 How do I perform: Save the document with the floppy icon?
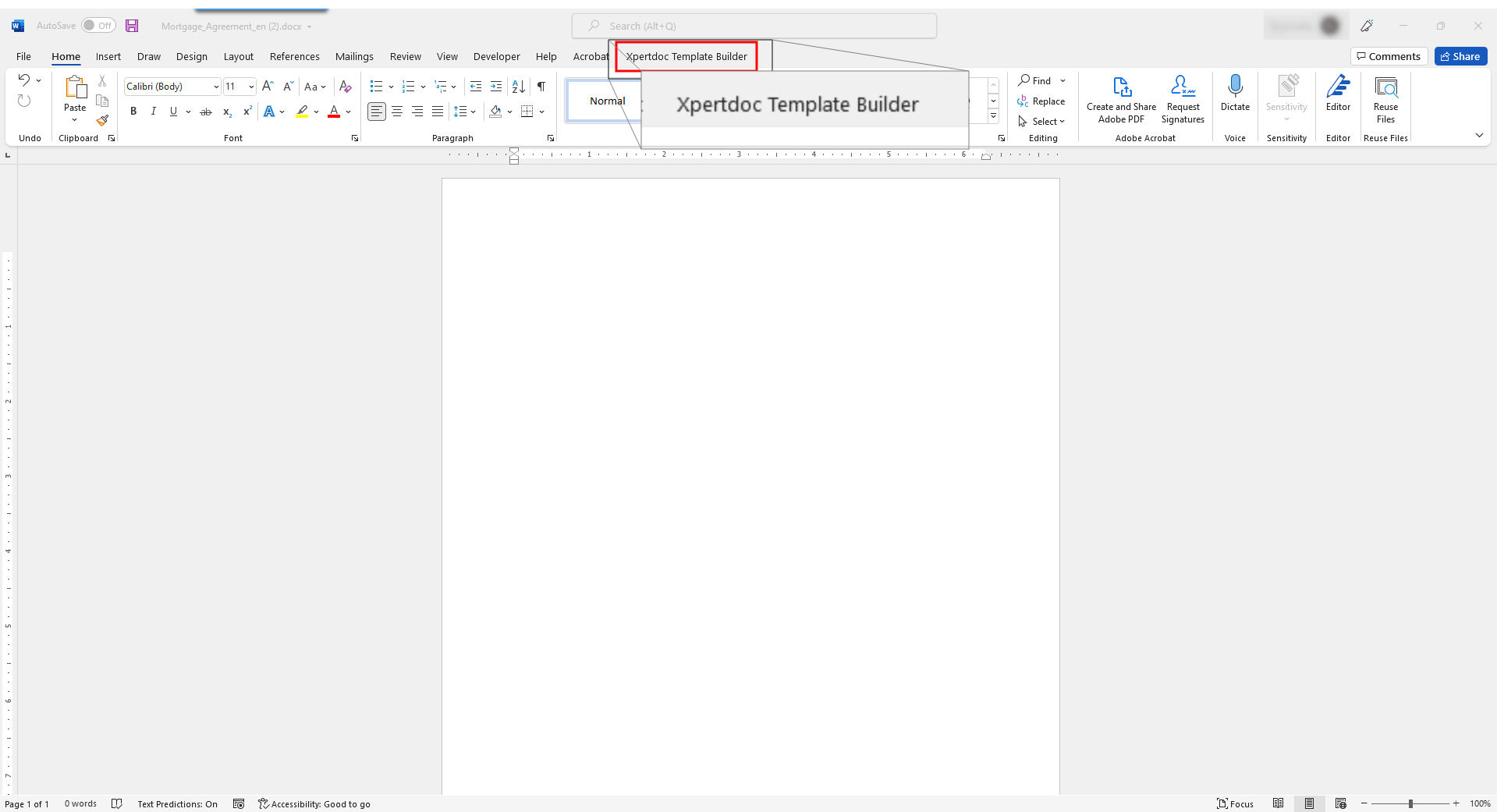[132, 26]
